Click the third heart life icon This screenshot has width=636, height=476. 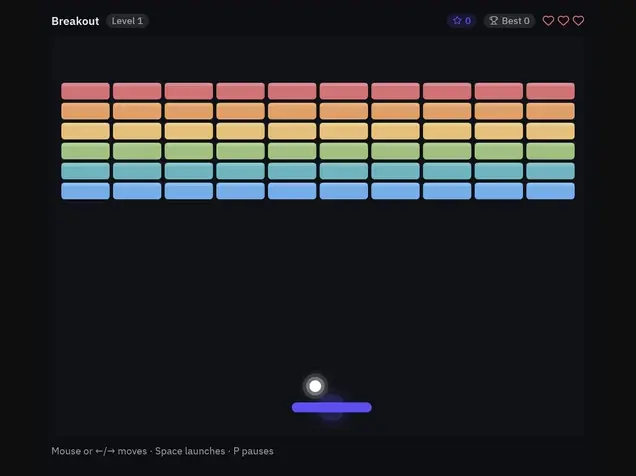pyautogui.click(x=578, y=21)
